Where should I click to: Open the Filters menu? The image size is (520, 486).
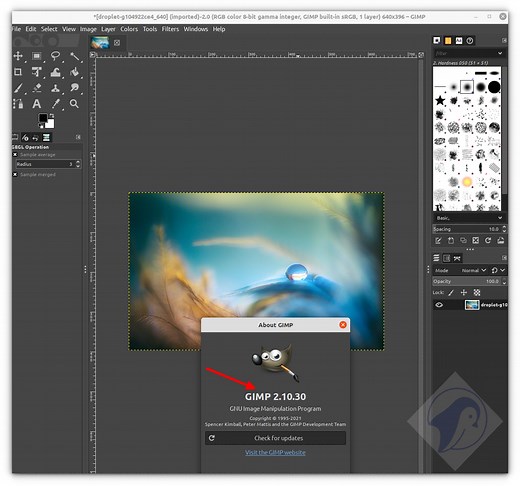tap(170, 29)
